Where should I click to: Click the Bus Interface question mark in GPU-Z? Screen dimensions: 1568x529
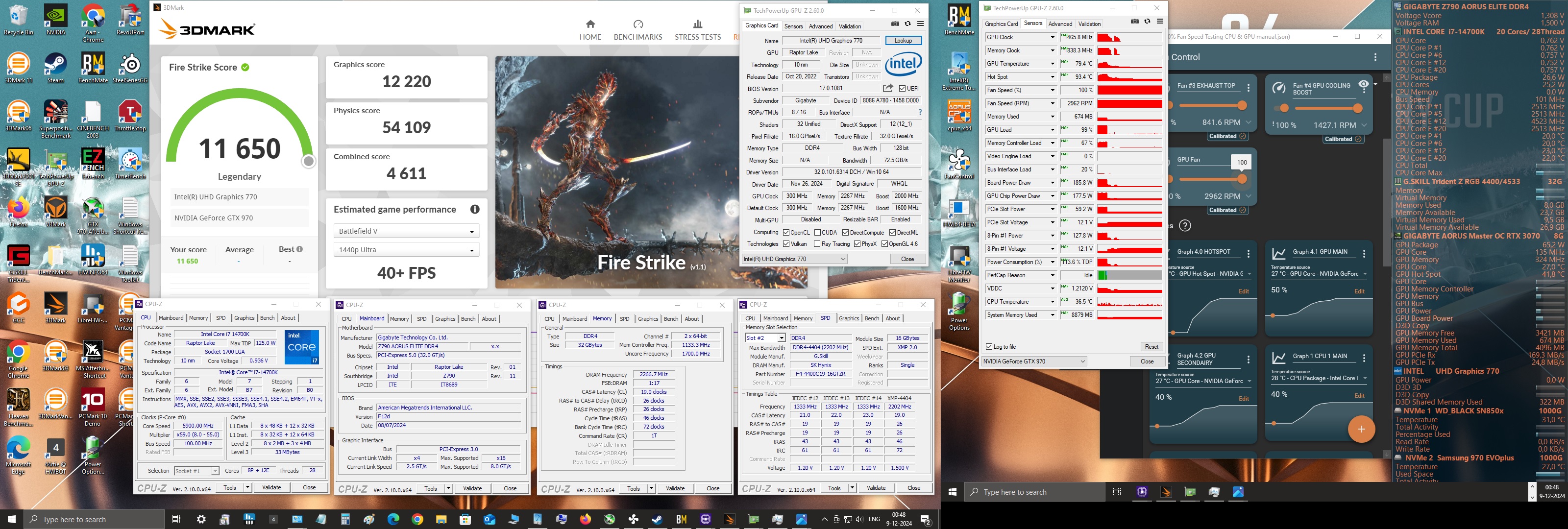(x=920, y=112)
